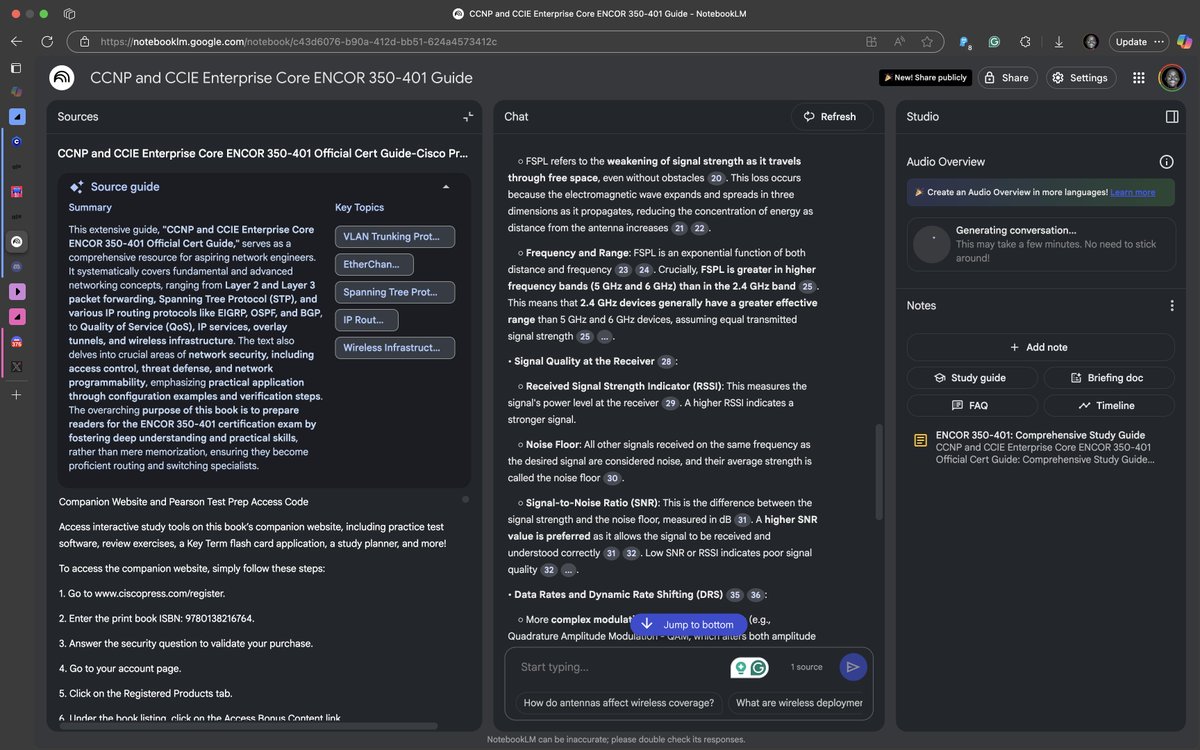The width and height of the screenshot is (1200, 750).
Task: Click the '1 source' indicator
Action: (x=806, y=667)
